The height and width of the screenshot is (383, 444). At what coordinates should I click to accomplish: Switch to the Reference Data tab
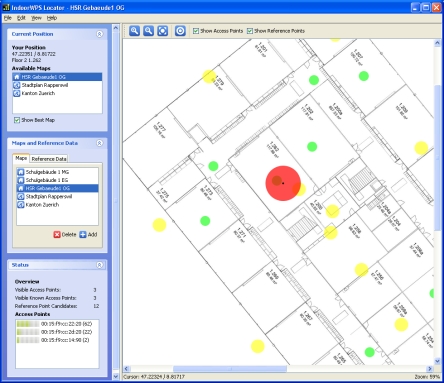[x=49, y=159]
